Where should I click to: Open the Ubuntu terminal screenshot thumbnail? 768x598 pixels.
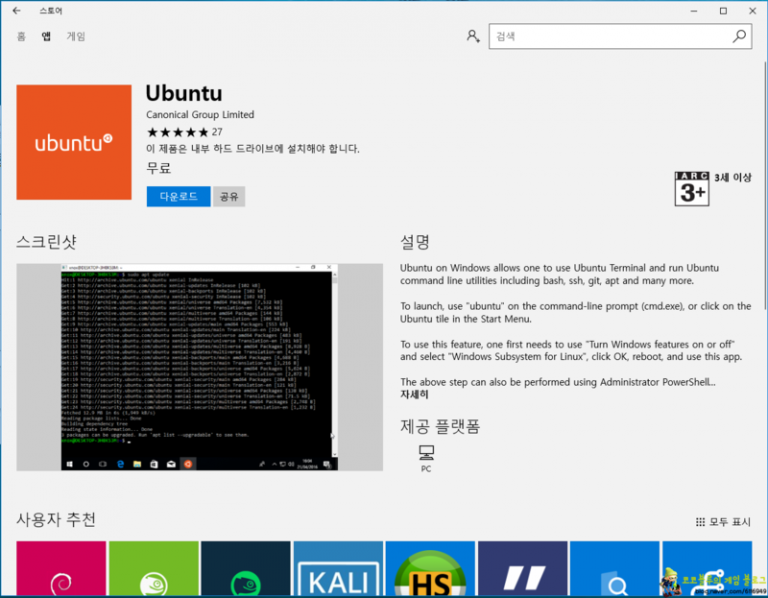pos(200,367)
